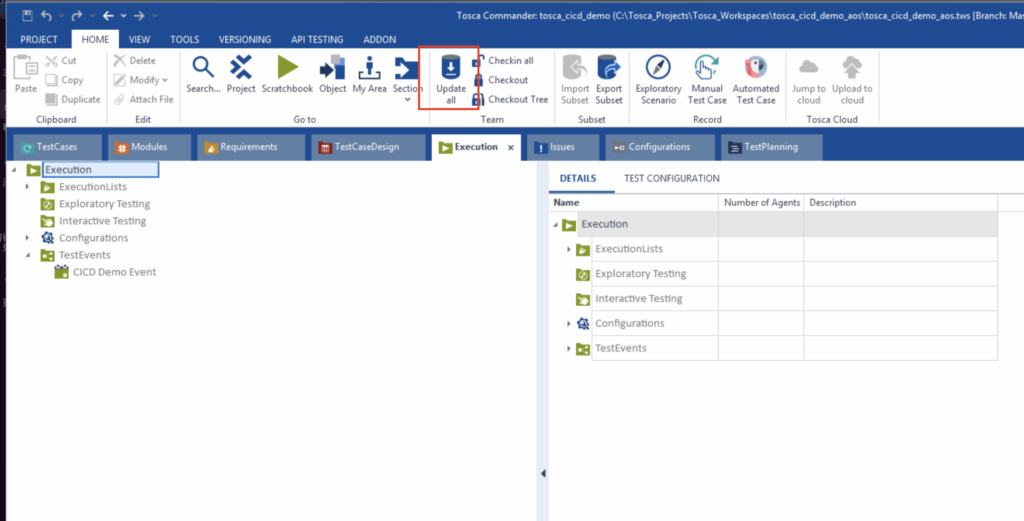
Task: Select CICD Demo Event tree item
Action: [x=114, y=272]
